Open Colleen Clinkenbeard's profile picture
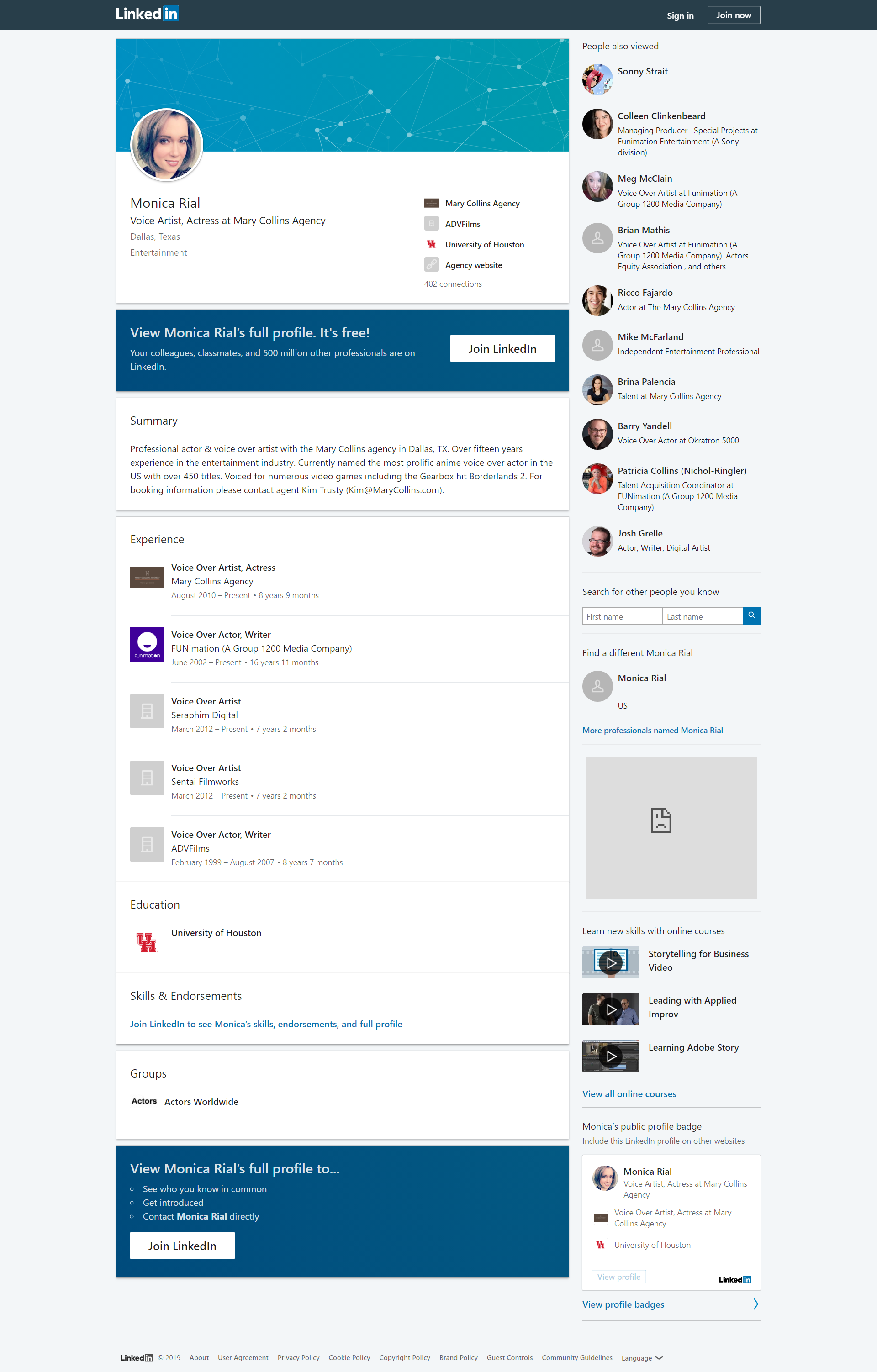 pyautogui.click(x=597, y=124)
